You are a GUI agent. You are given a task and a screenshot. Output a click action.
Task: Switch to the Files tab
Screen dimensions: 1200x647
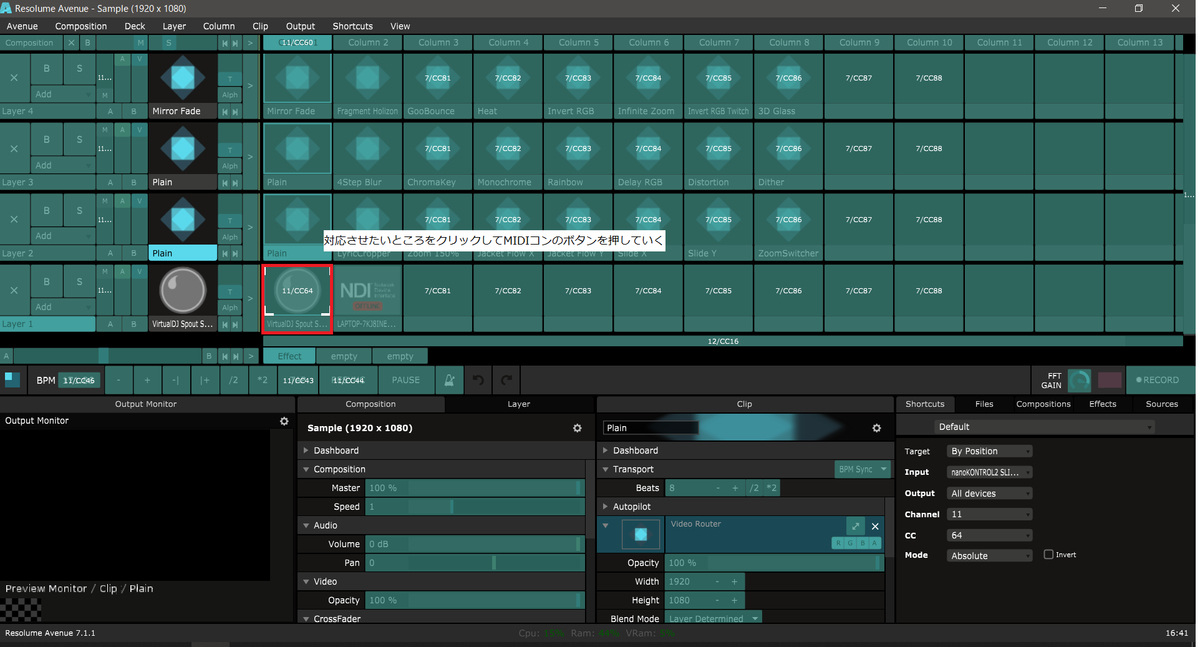pos(984,404)
